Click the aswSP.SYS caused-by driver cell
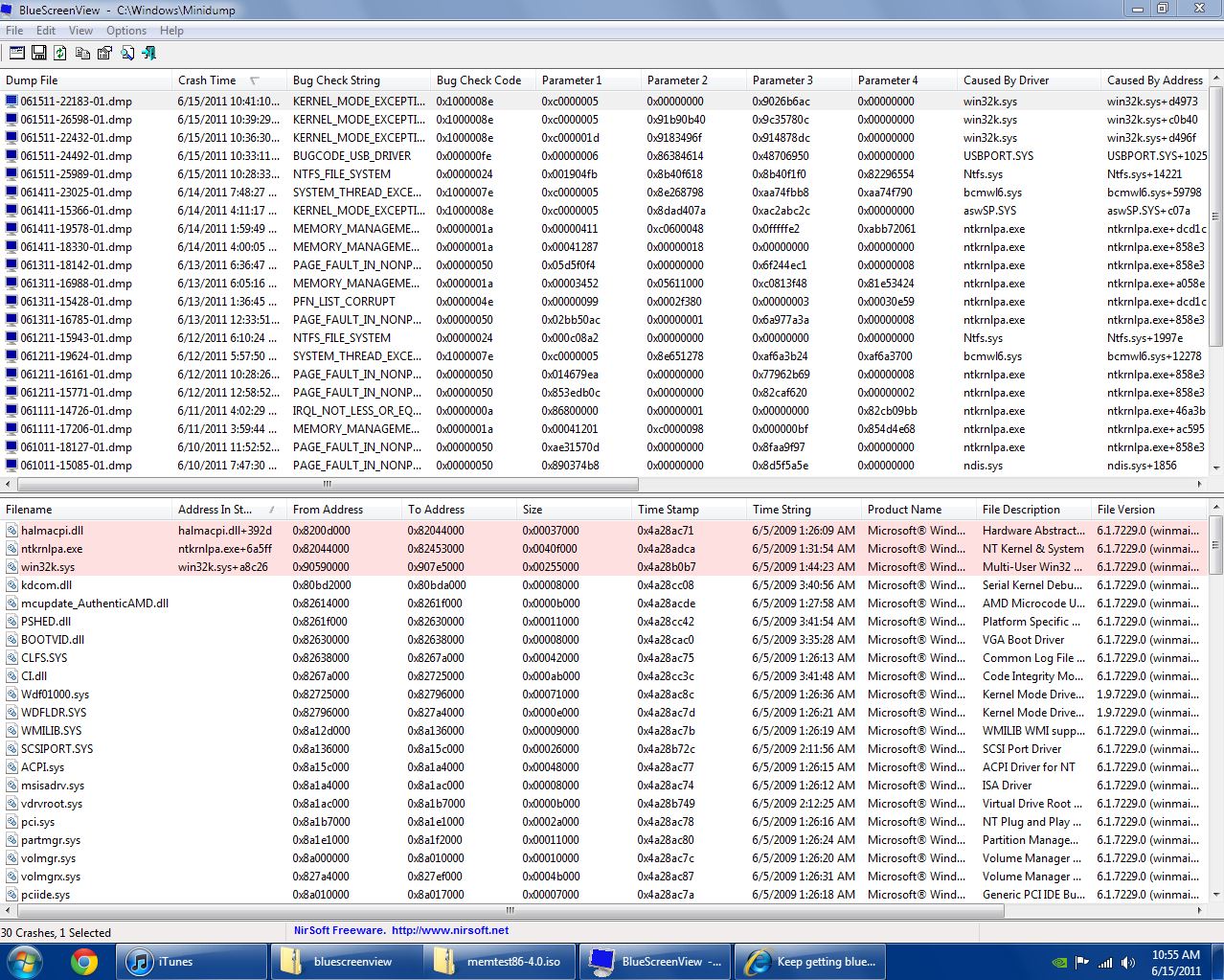1224x980 pixels. [x=989, y=211]
